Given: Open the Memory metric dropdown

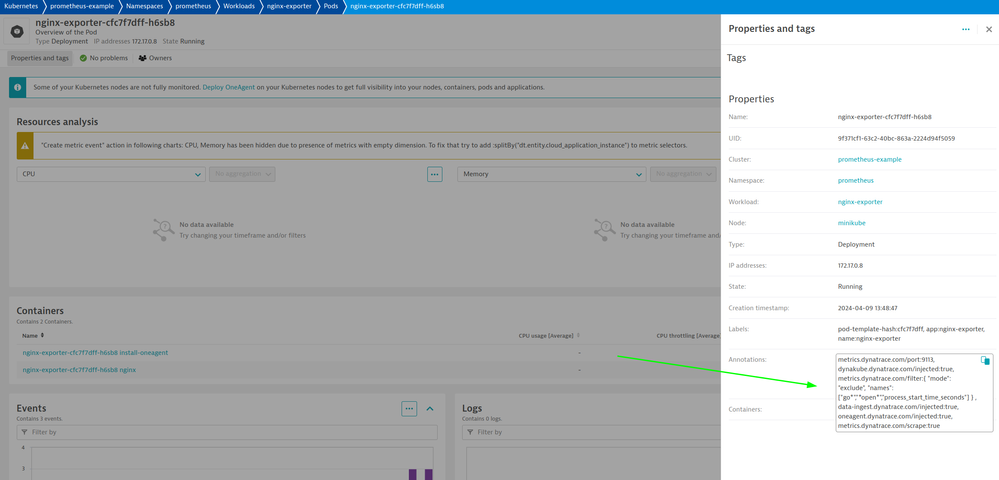Looking at the screenshot, I should coord(552,174).
